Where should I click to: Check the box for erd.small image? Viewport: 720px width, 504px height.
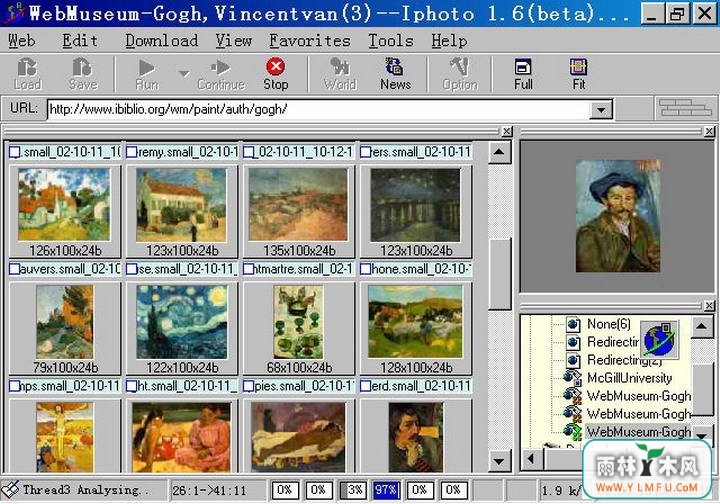[x=366, y=386]
